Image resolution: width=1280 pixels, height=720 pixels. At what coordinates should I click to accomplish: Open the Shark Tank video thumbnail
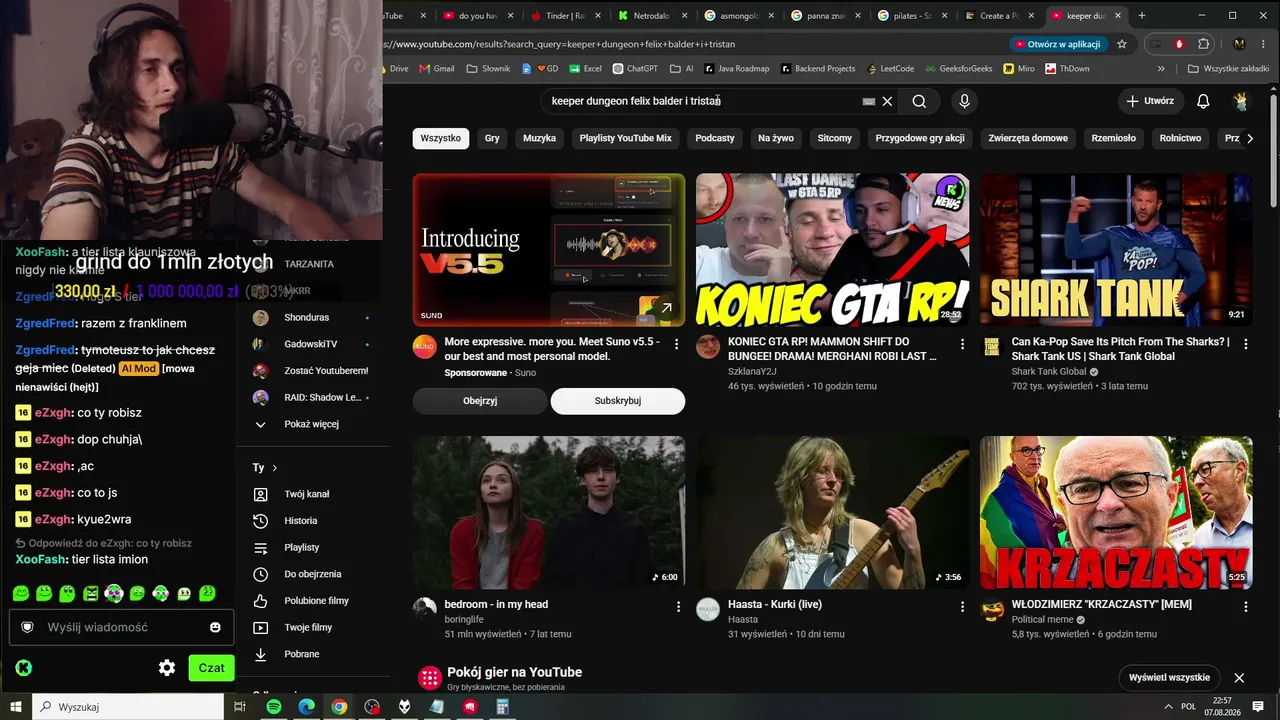(x=1116, y=250)
